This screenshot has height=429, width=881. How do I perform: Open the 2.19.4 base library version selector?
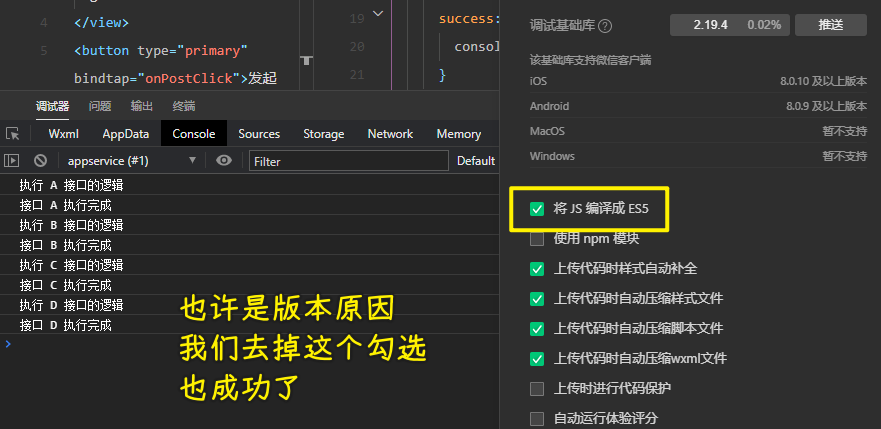coord(730,25)
